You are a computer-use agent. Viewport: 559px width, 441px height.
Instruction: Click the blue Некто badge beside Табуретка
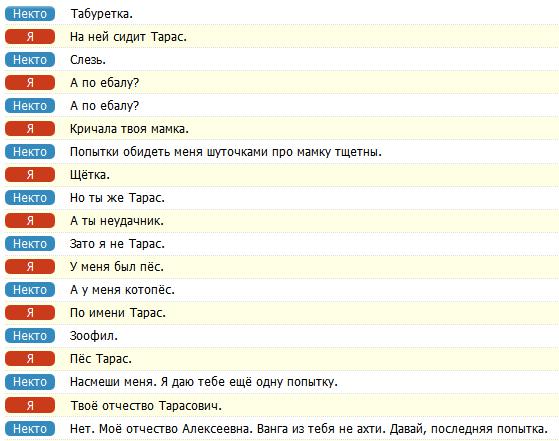pos(30,14)
